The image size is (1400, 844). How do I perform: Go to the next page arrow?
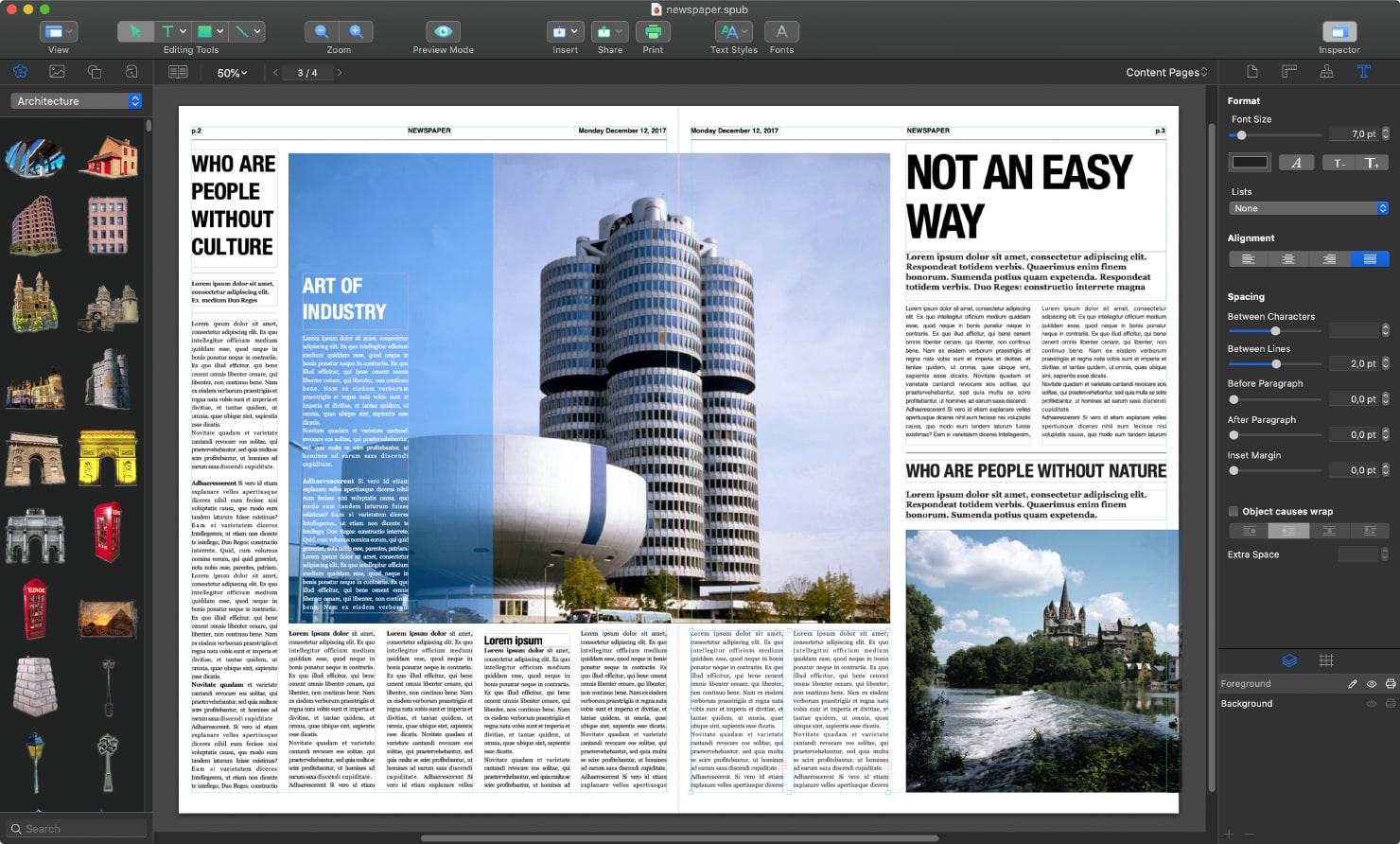[340, 73]
